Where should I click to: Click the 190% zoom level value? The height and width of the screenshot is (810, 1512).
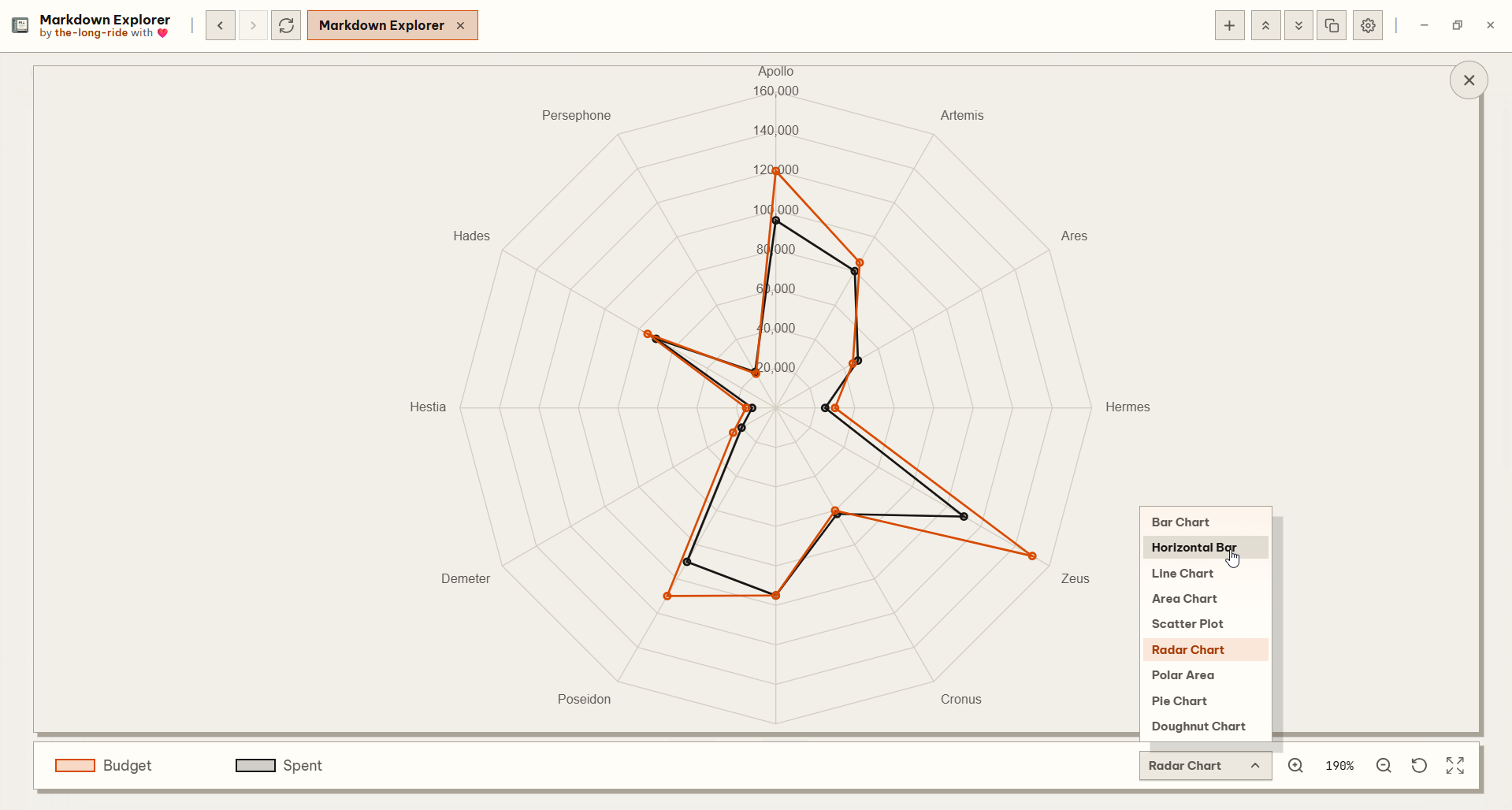1339,765
